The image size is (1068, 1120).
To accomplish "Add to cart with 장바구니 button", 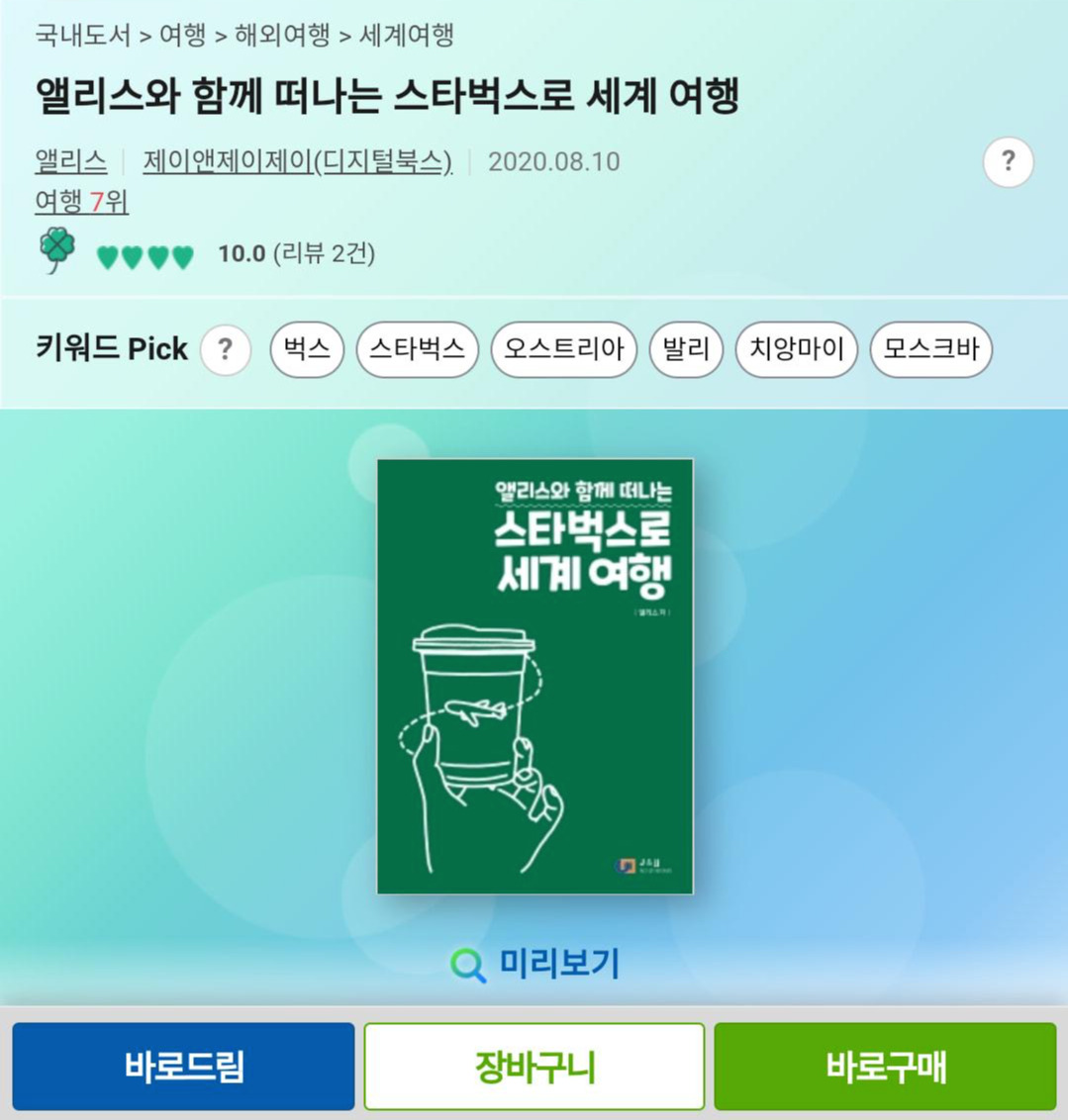I will (x=534, y=1066).
